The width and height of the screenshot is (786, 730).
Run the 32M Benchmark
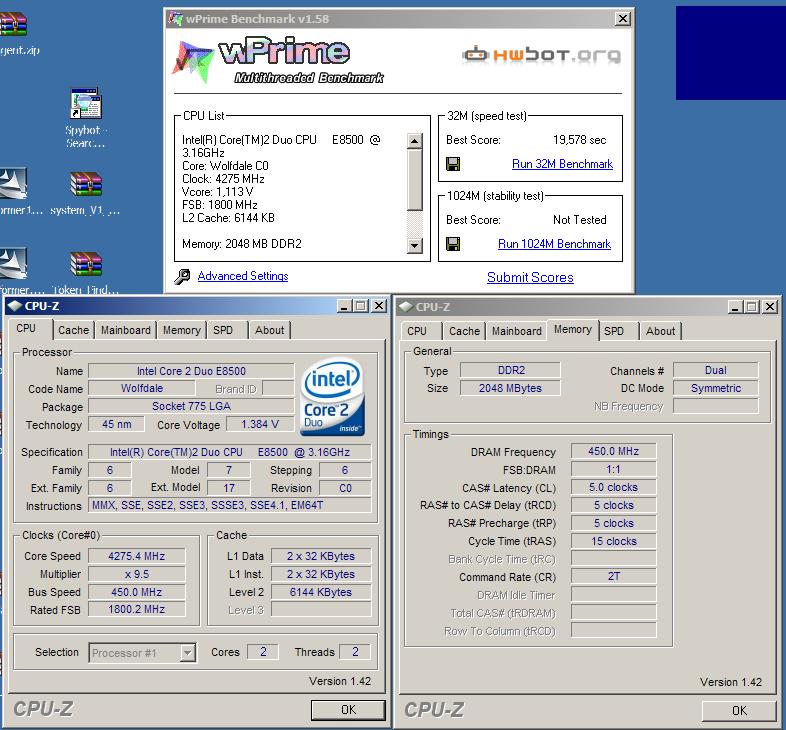tap(562, 164)
